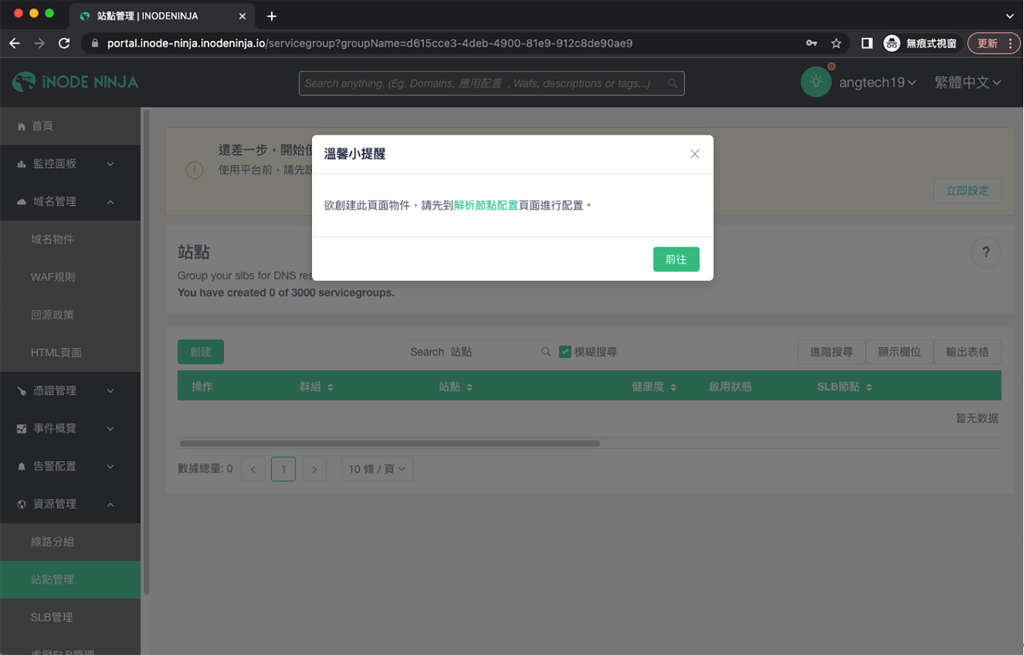Go to previous page arrow in pagination

click(x=253, y=469)
